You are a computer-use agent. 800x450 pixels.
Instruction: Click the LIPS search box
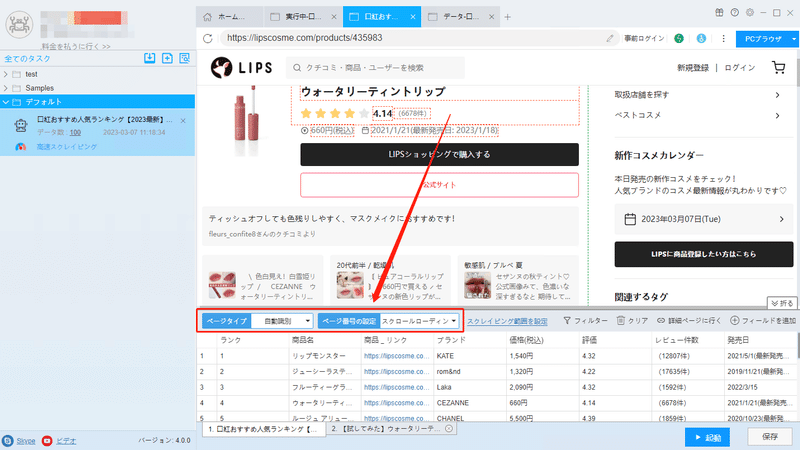[375, 68]
